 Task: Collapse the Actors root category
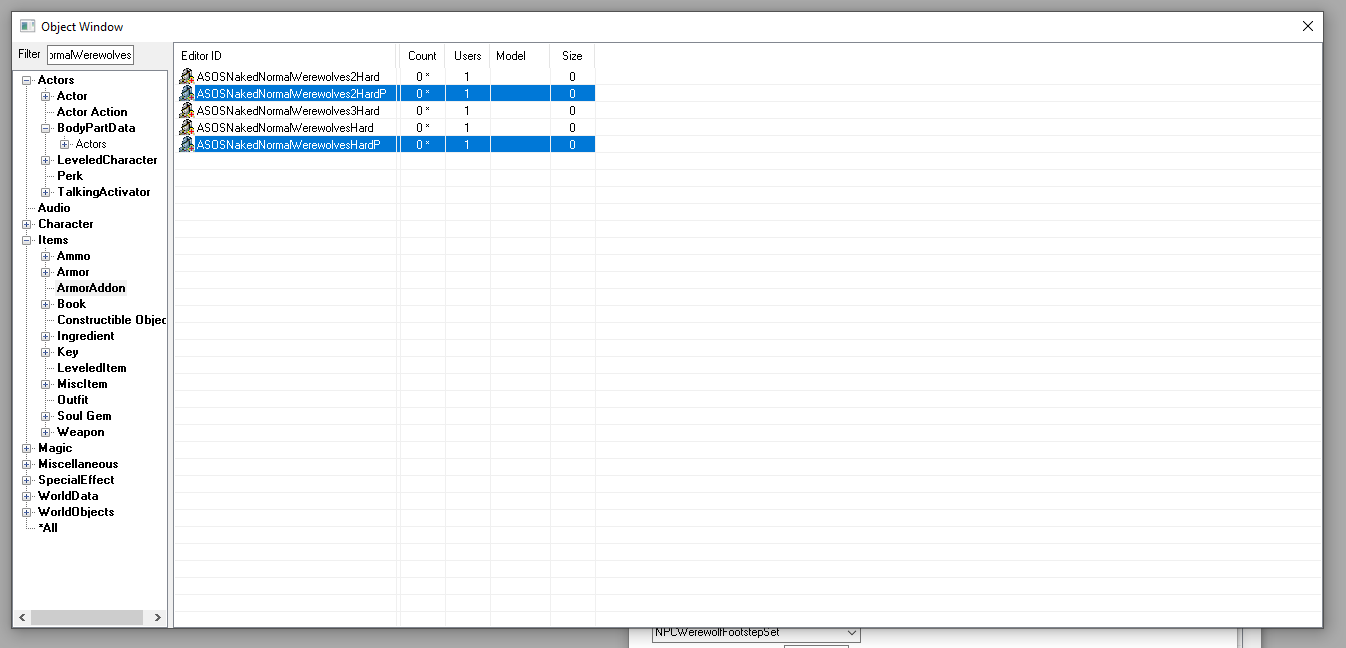click(27, 80)
